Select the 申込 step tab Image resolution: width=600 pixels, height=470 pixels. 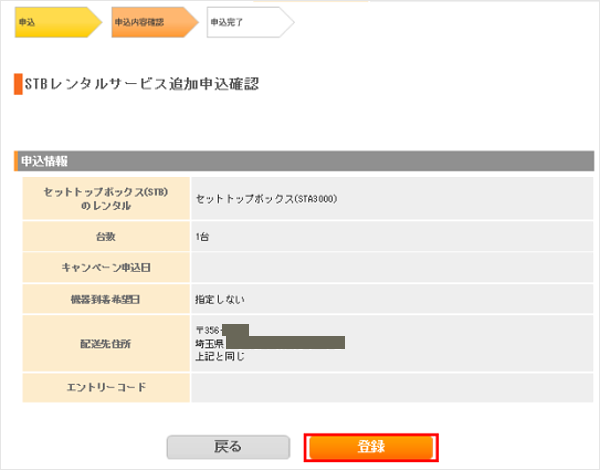click(52, 21)
